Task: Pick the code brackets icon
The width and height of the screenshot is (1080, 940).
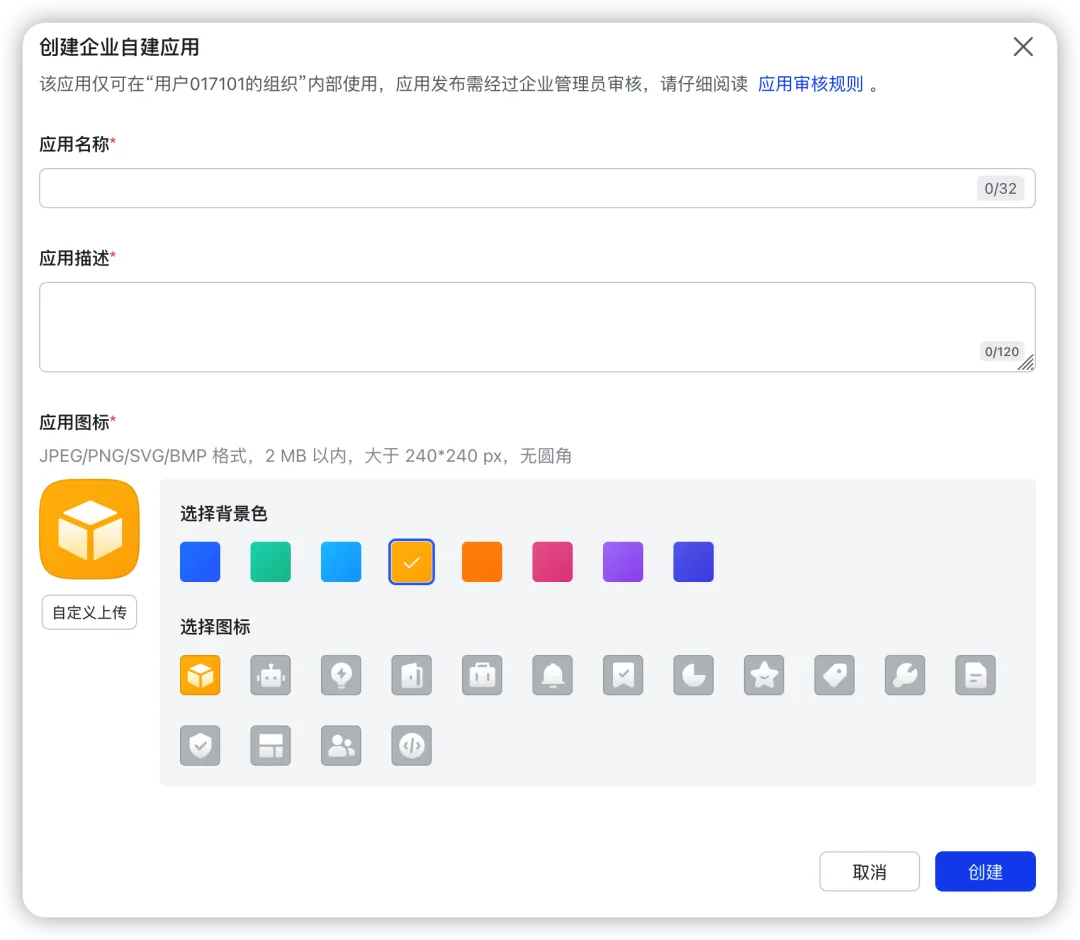Action: click(411, 745)
